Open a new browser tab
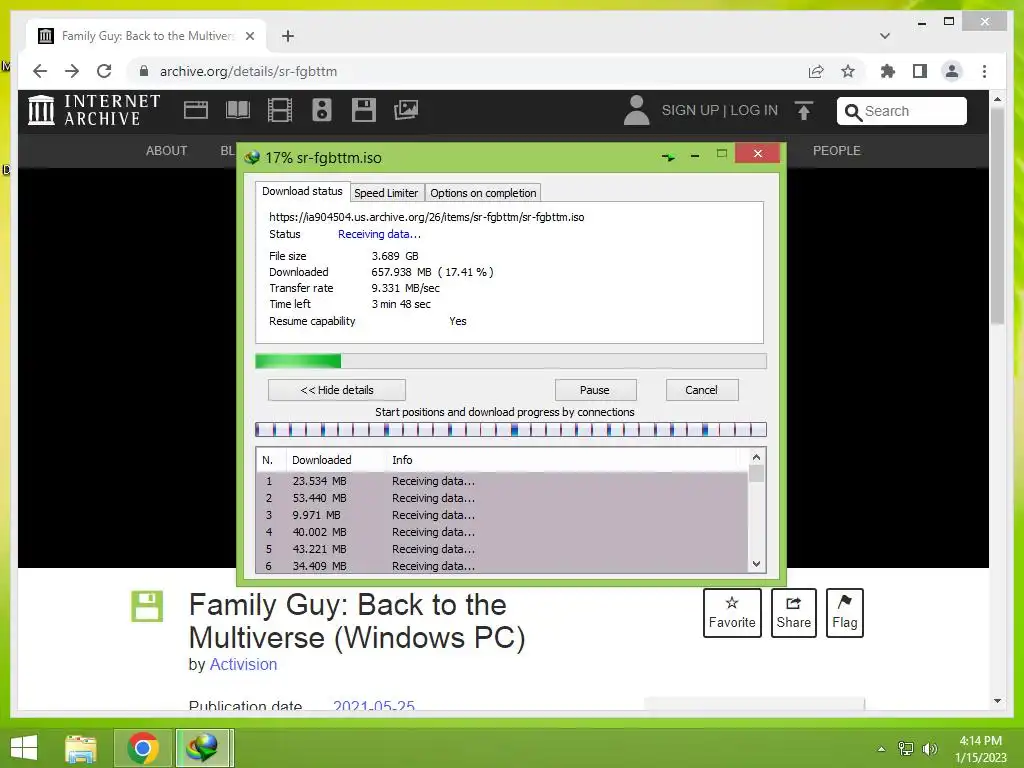Screen dimensions: 1024x768 [x=288, y=36]
